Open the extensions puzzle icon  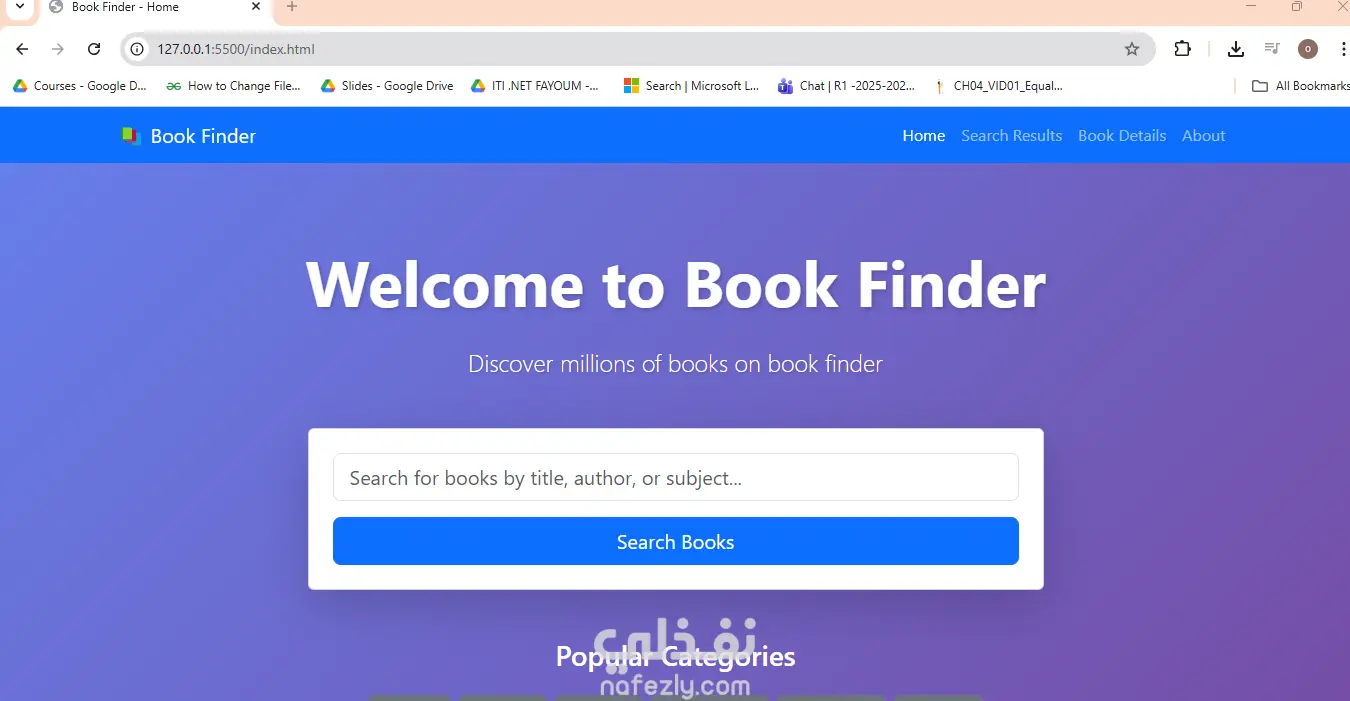coord(1183,49)
